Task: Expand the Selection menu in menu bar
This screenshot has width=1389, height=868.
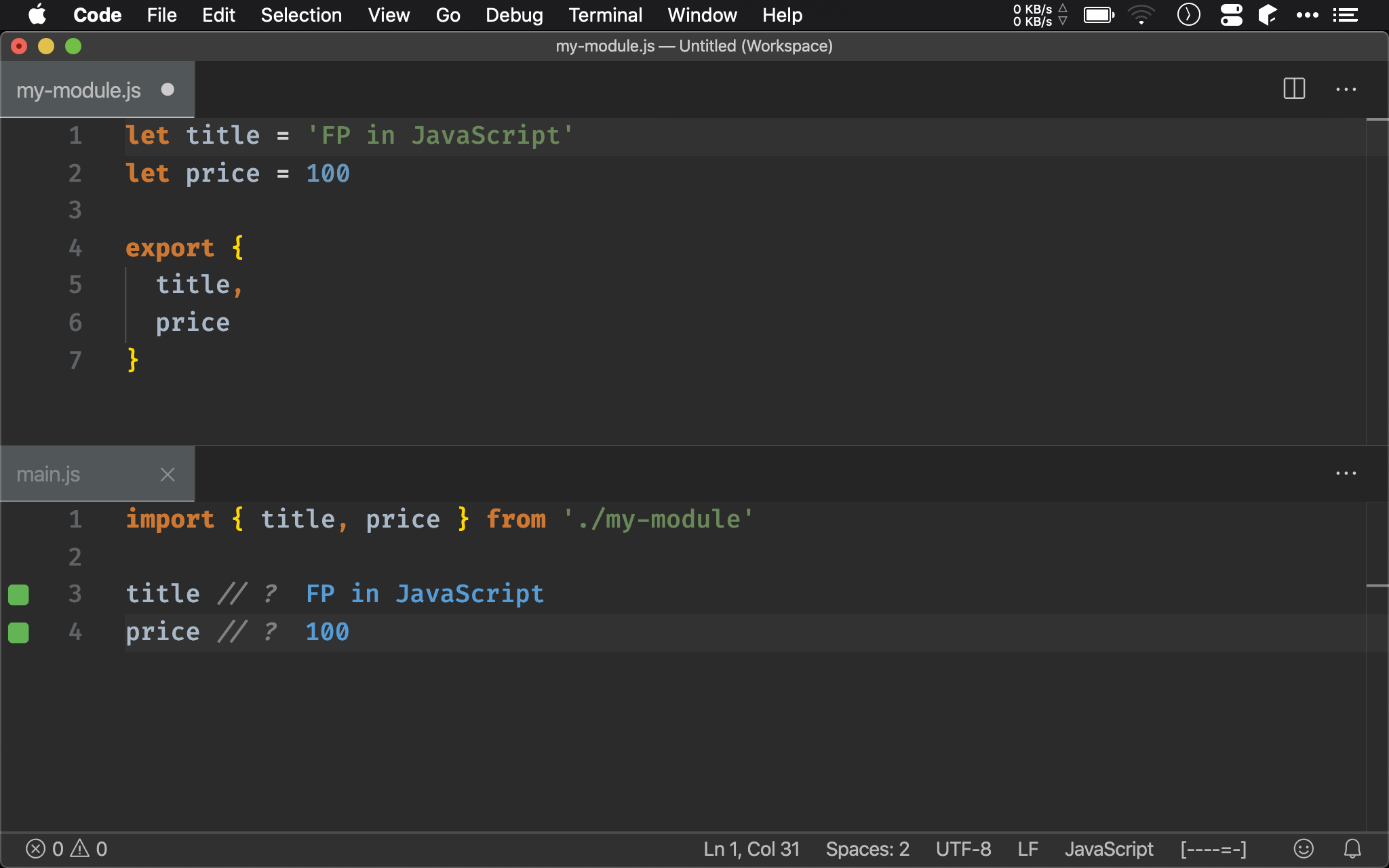Action: coord(302,15)
